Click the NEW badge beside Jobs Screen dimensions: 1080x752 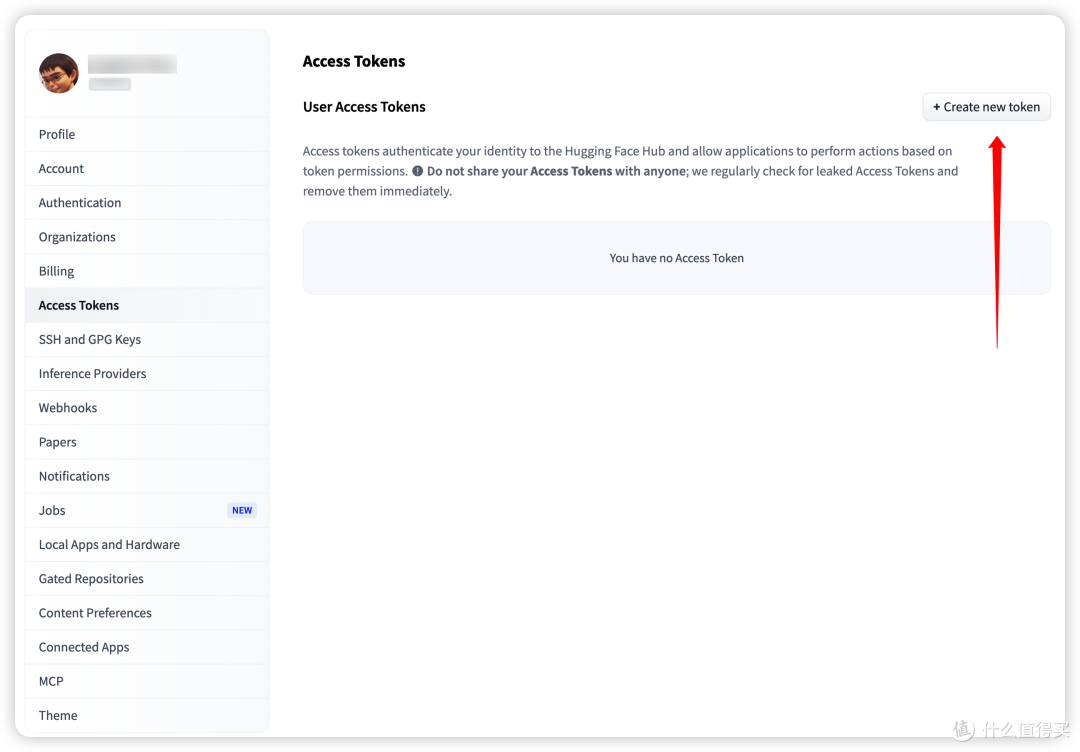pyautogui.click(x=242, y=510)
